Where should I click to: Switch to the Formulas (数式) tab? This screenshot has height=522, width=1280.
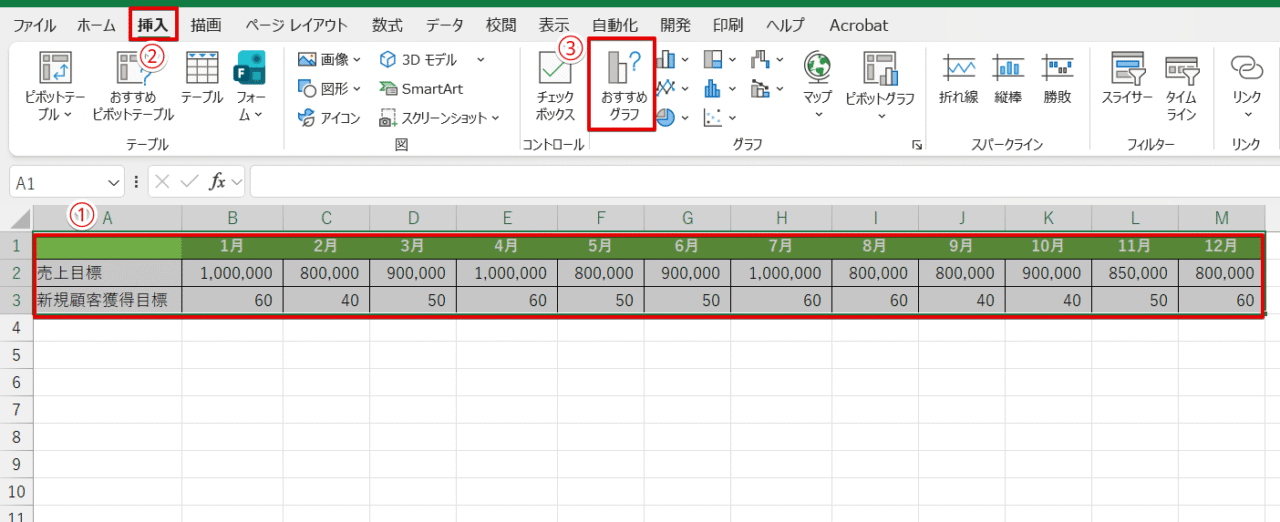[387, 25]
